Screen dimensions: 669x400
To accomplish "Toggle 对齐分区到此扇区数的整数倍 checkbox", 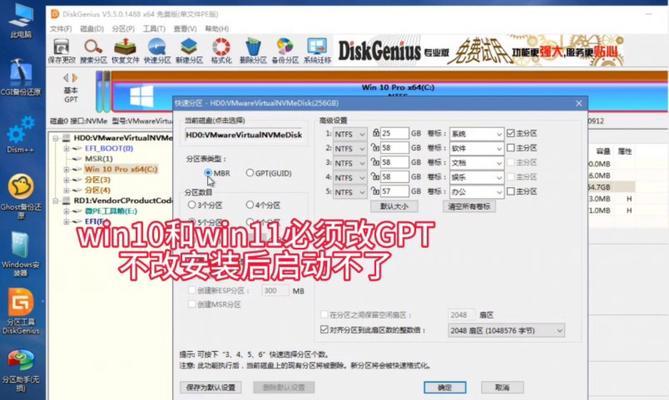I will tap(324, 330).
